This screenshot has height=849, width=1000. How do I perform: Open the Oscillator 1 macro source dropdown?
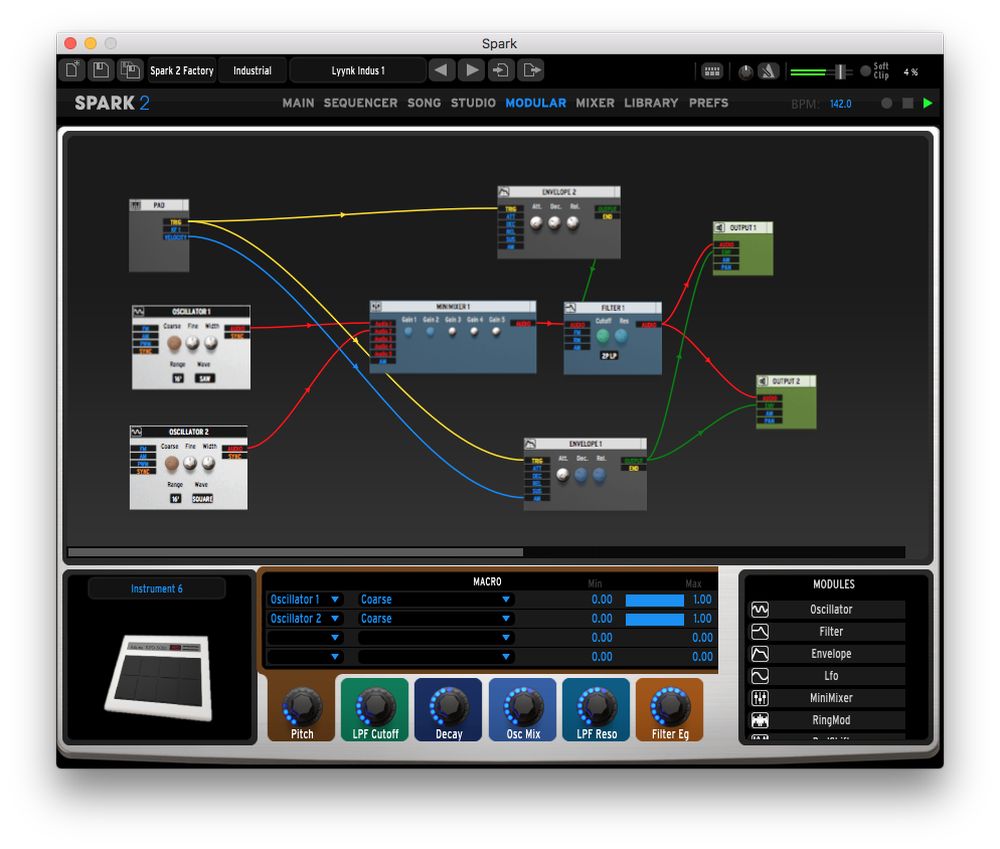pos(305,599)
